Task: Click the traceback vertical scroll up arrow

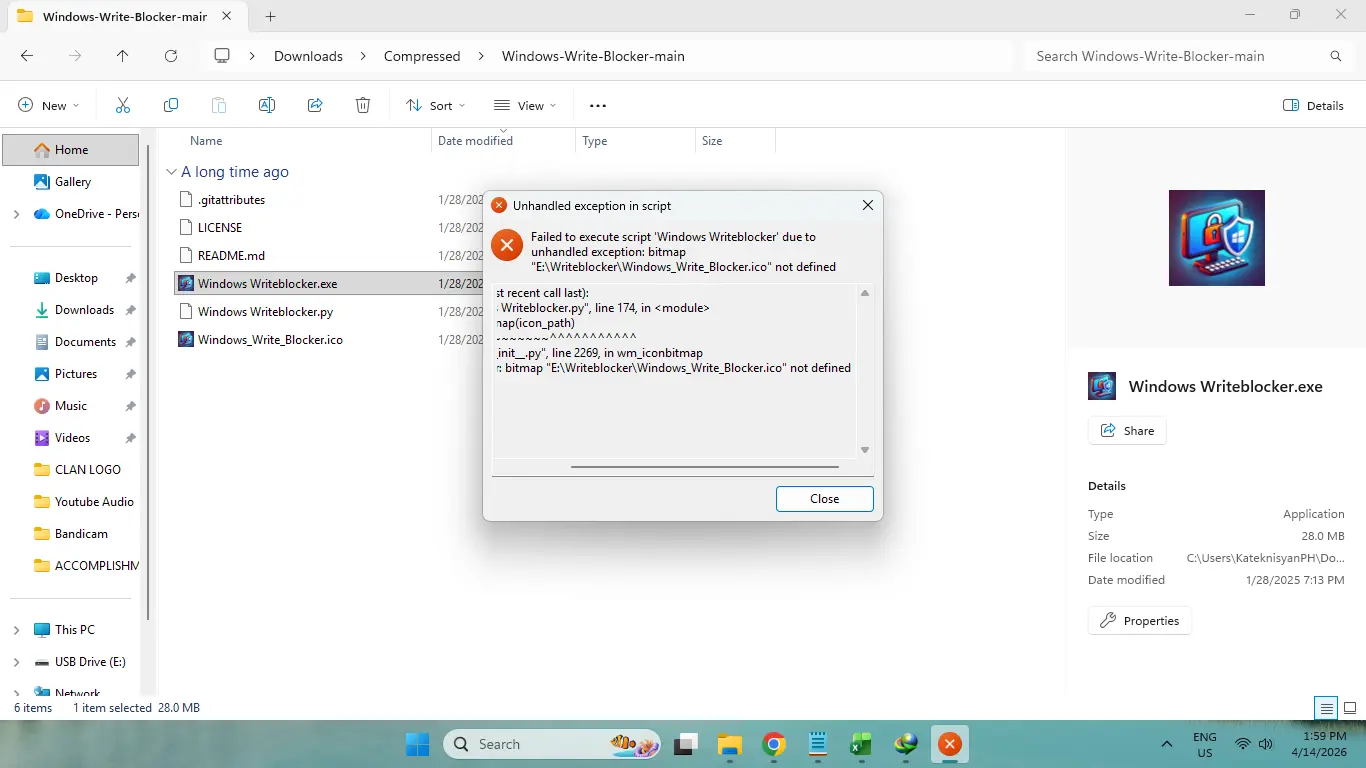Action: pos(865,293)
